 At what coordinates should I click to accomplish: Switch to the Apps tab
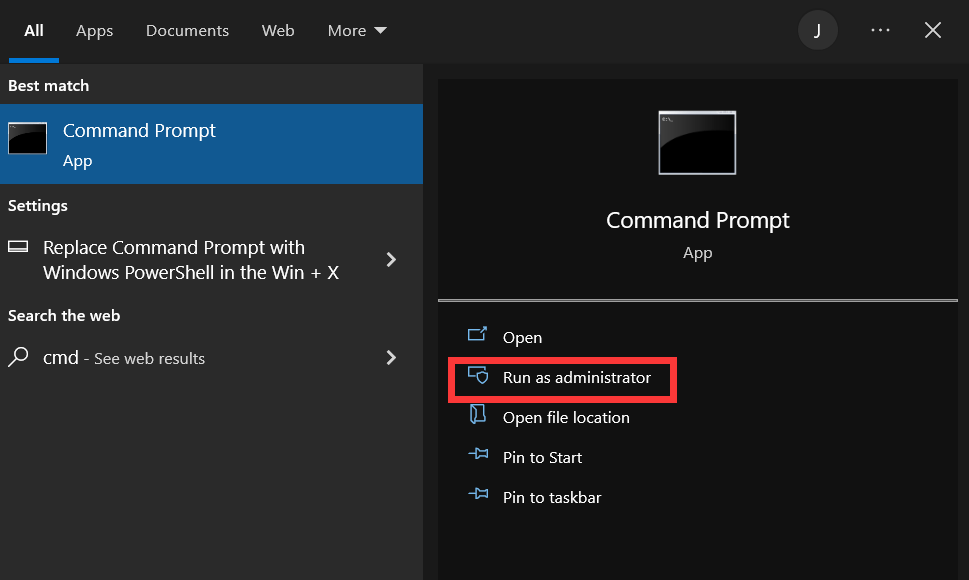coord(95,31)
